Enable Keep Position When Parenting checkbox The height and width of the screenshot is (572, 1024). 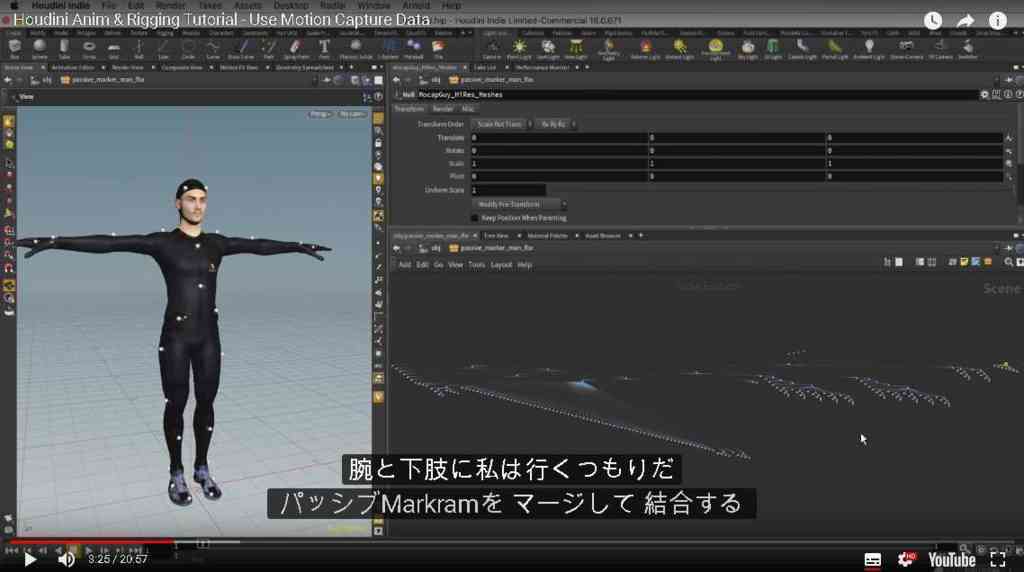tap(475, 218)
